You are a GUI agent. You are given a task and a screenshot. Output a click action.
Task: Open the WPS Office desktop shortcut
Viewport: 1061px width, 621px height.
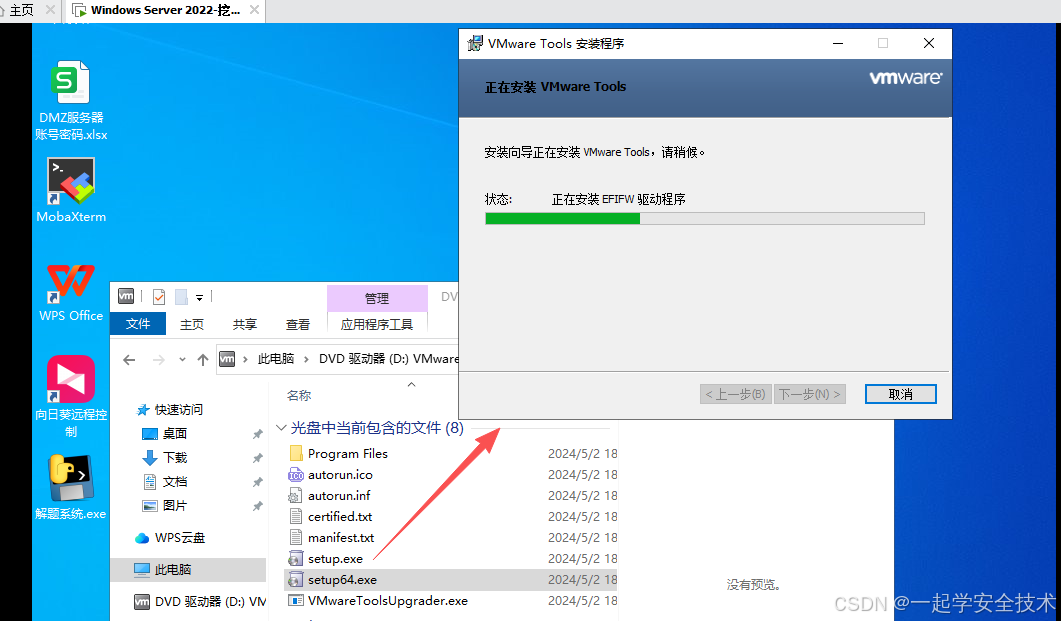click(71, 292)
